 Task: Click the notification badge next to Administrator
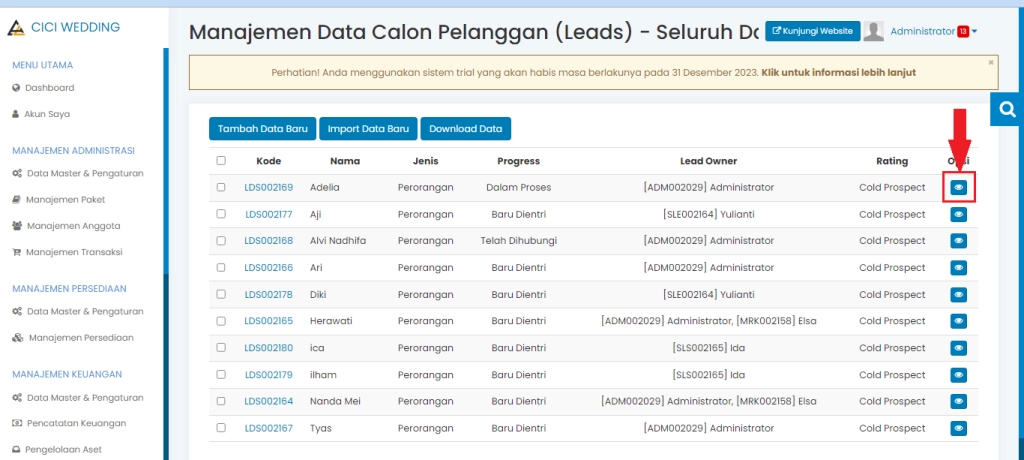[962, 31]
